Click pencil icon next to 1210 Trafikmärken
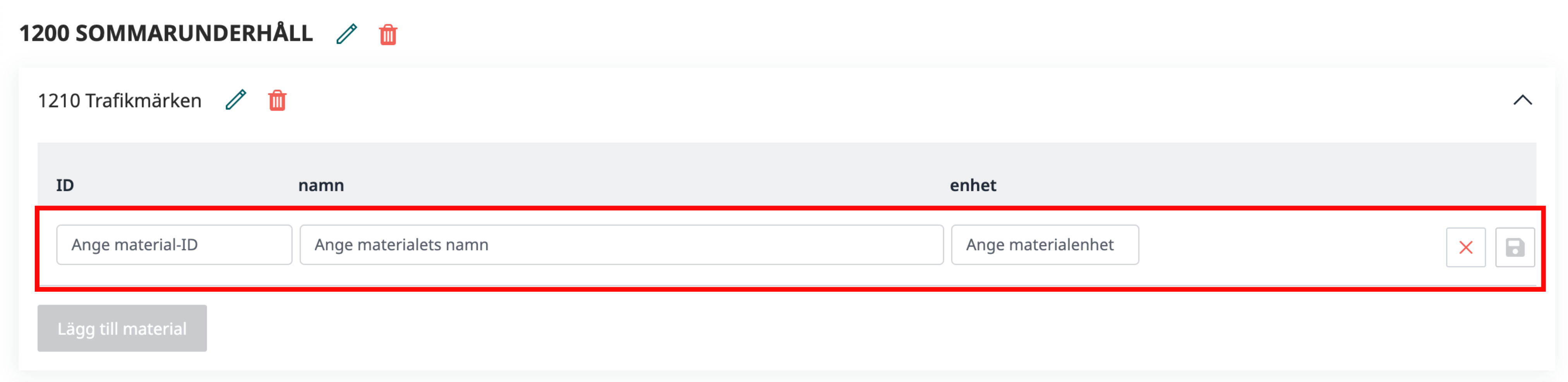Viewport: 1568px width, 382px height. click(235, 100)
